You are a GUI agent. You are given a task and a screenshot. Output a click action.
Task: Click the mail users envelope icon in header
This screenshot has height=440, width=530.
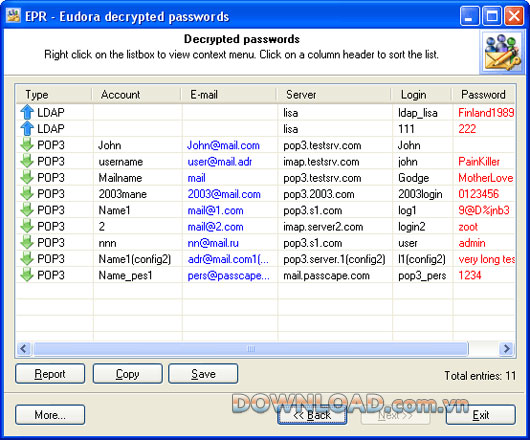coord(502,52)
